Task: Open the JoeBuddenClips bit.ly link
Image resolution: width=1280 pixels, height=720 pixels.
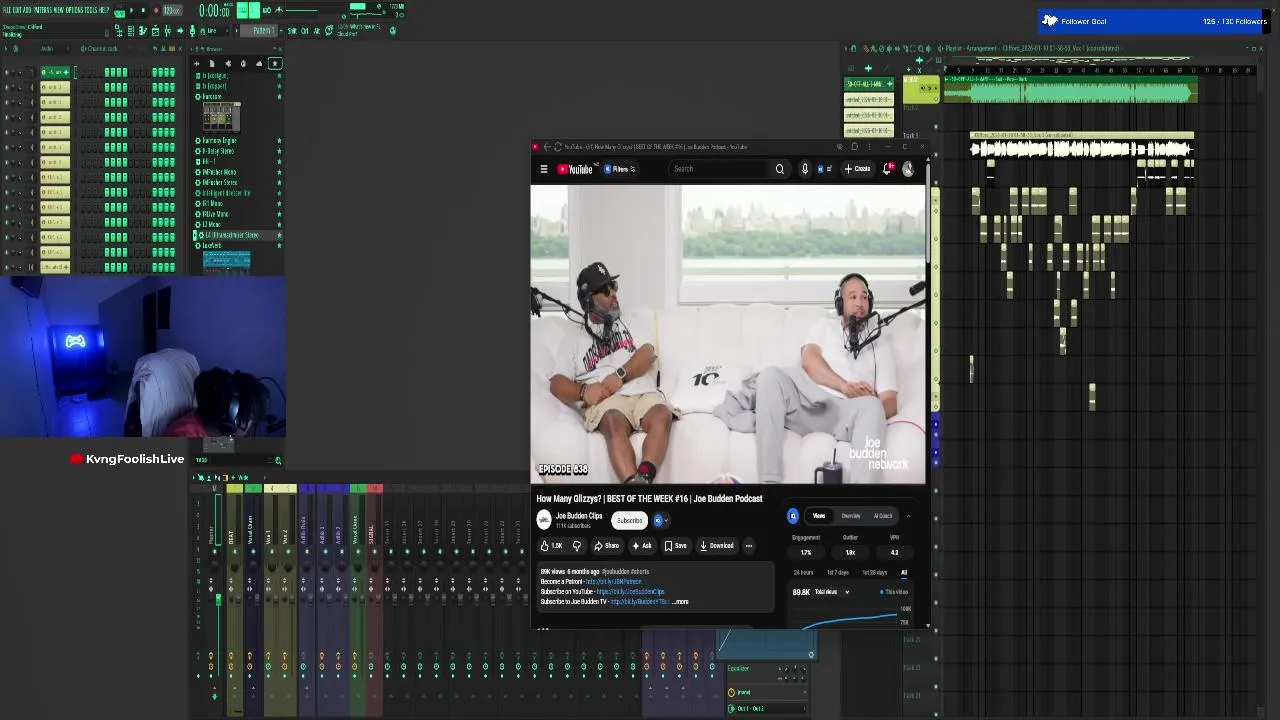Action: point(630,592)
